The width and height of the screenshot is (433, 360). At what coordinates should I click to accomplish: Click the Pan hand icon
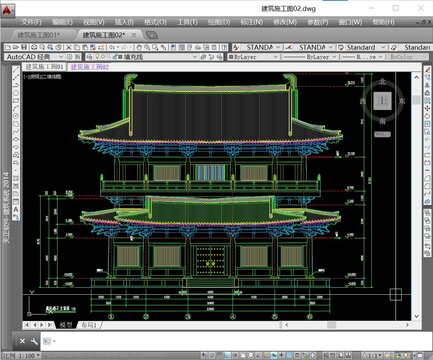[x=139, y=47]
